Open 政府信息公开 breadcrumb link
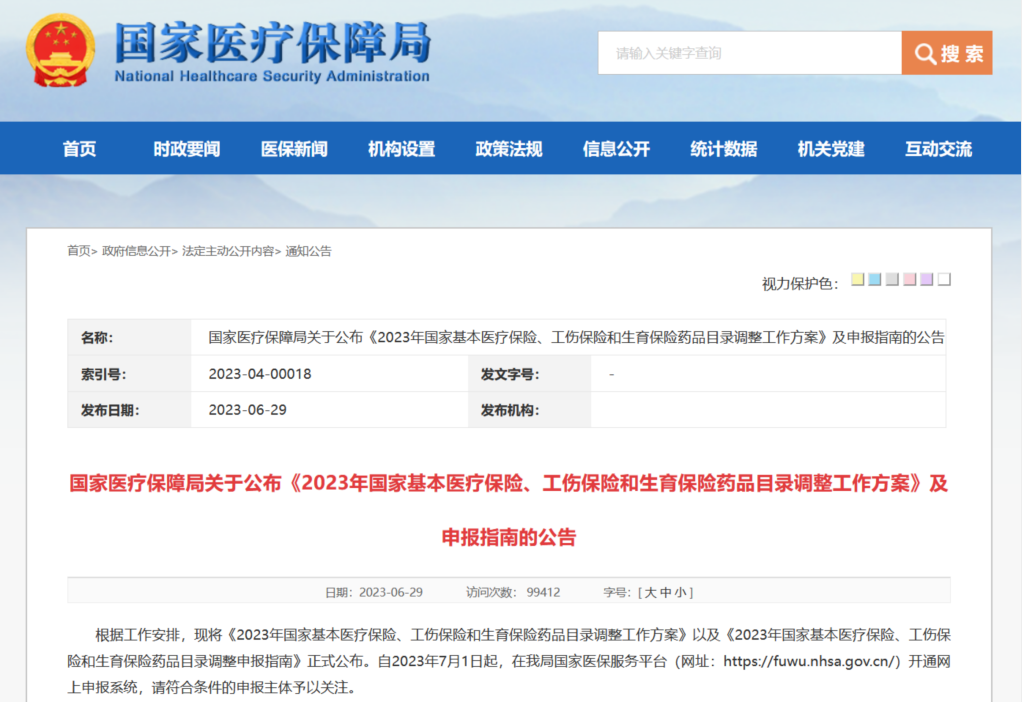 (x=136, y=251)
